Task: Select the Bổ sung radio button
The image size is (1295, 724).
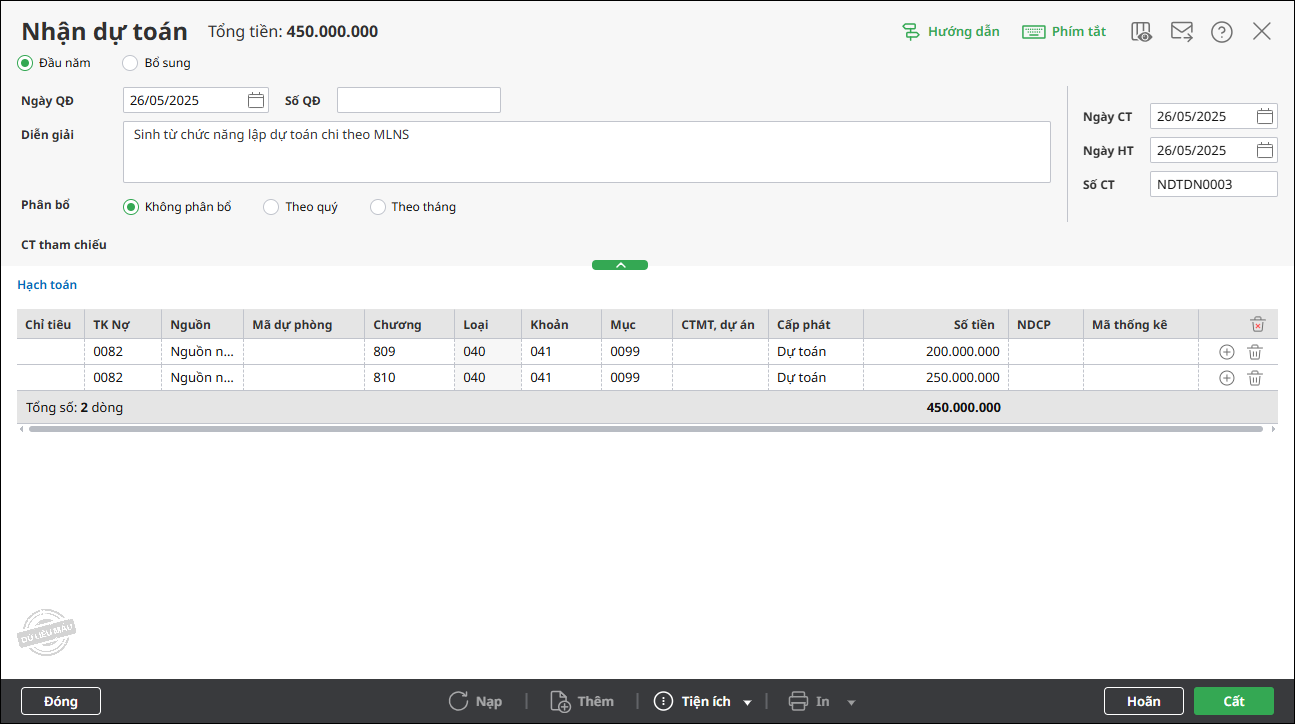Action: click(130, 63)
